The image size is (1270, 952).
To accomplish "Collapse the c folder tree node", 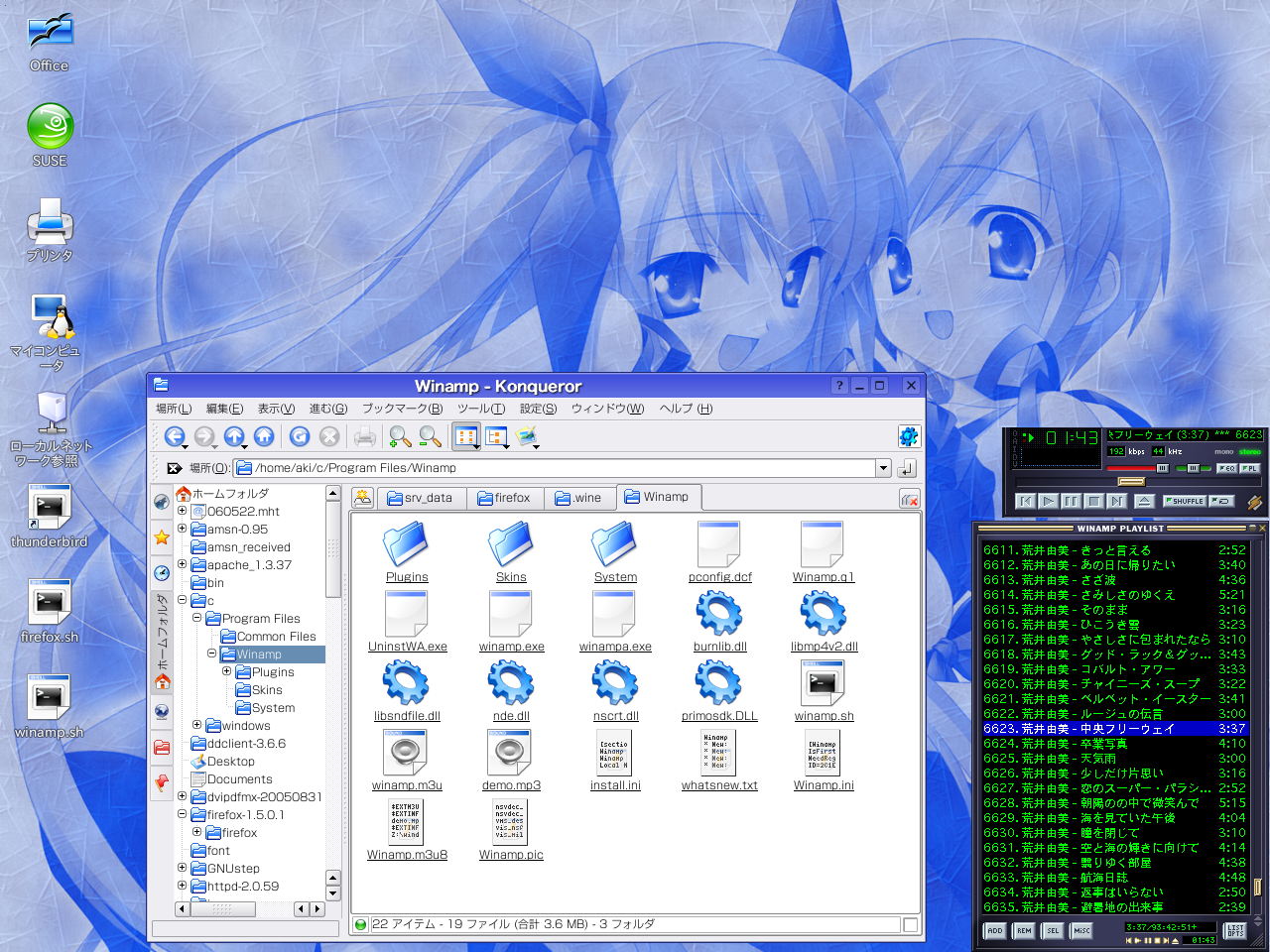I will tap(182, 600).
